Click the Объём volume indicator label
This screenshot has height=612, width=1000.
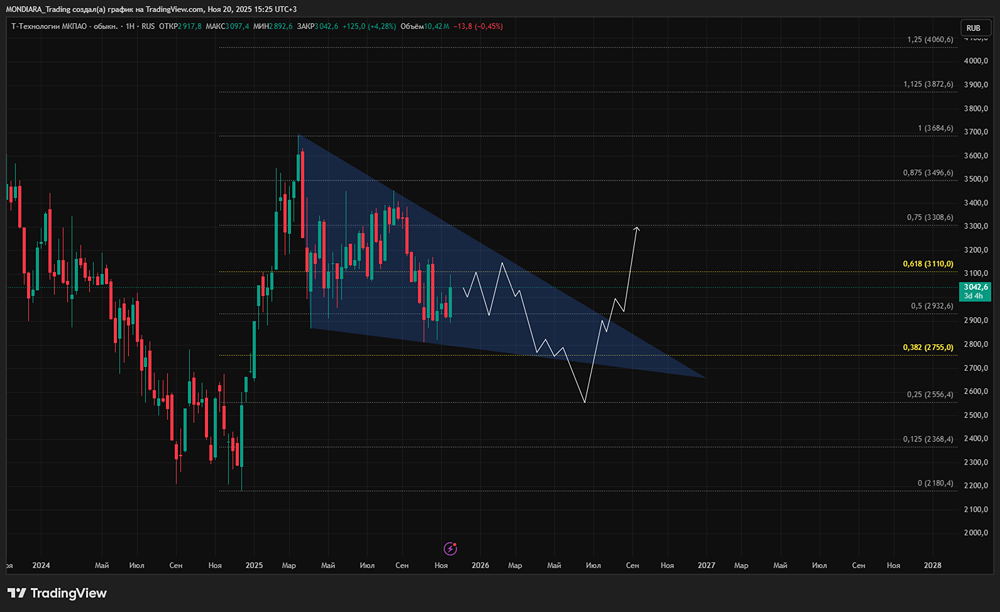click(411, 26)
